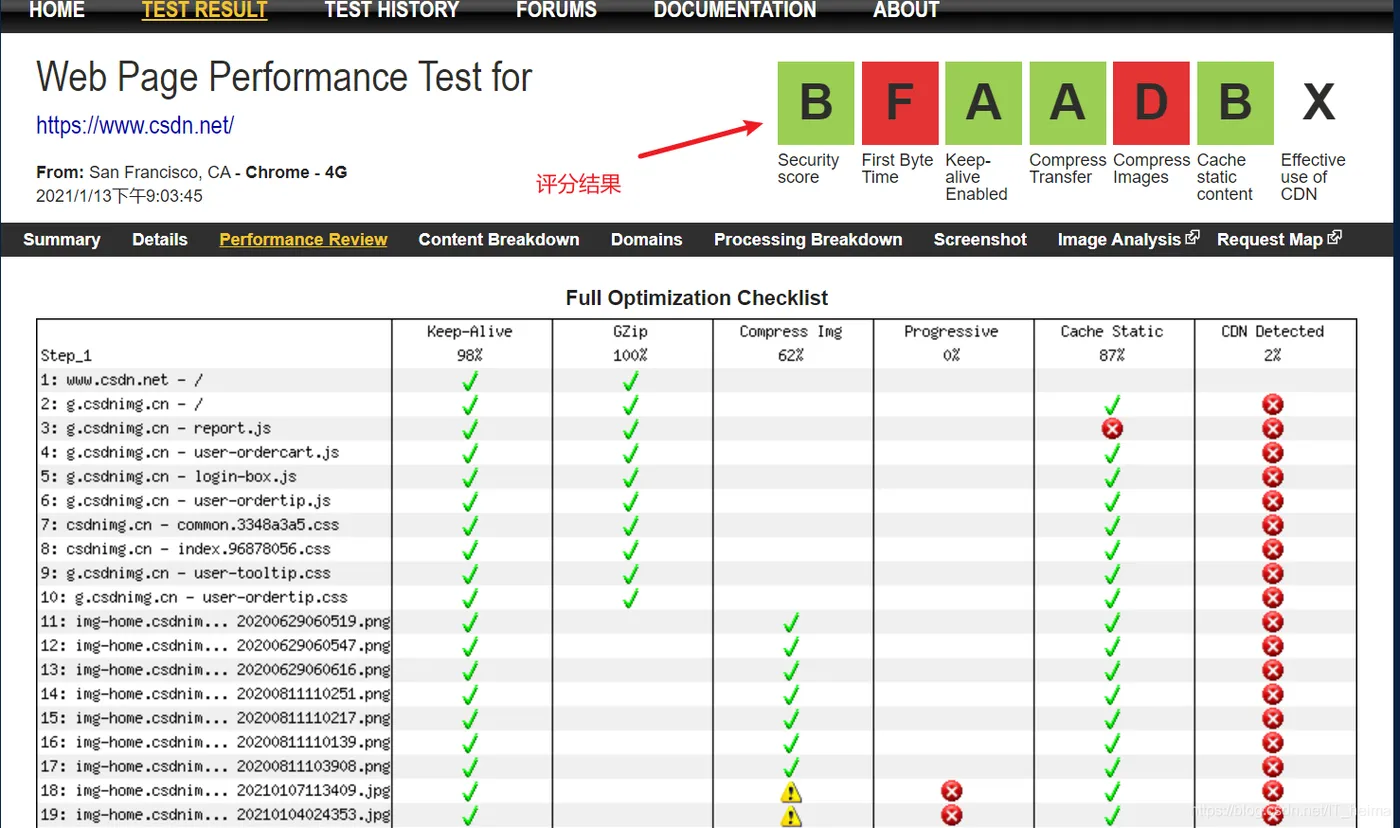Select Compress Img checkmark for 20200811110251.png
The height and width of the screenshot is (828, 1400).
pyautogui.click(x=792, y=694)
